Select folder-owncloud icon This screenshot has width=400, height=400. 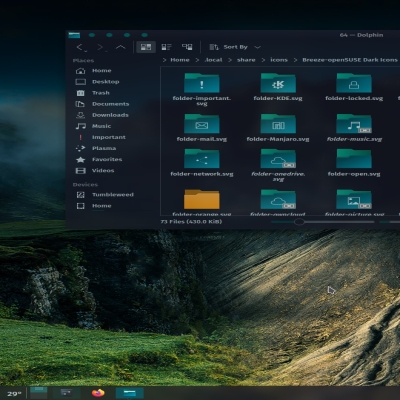(278, 199)
